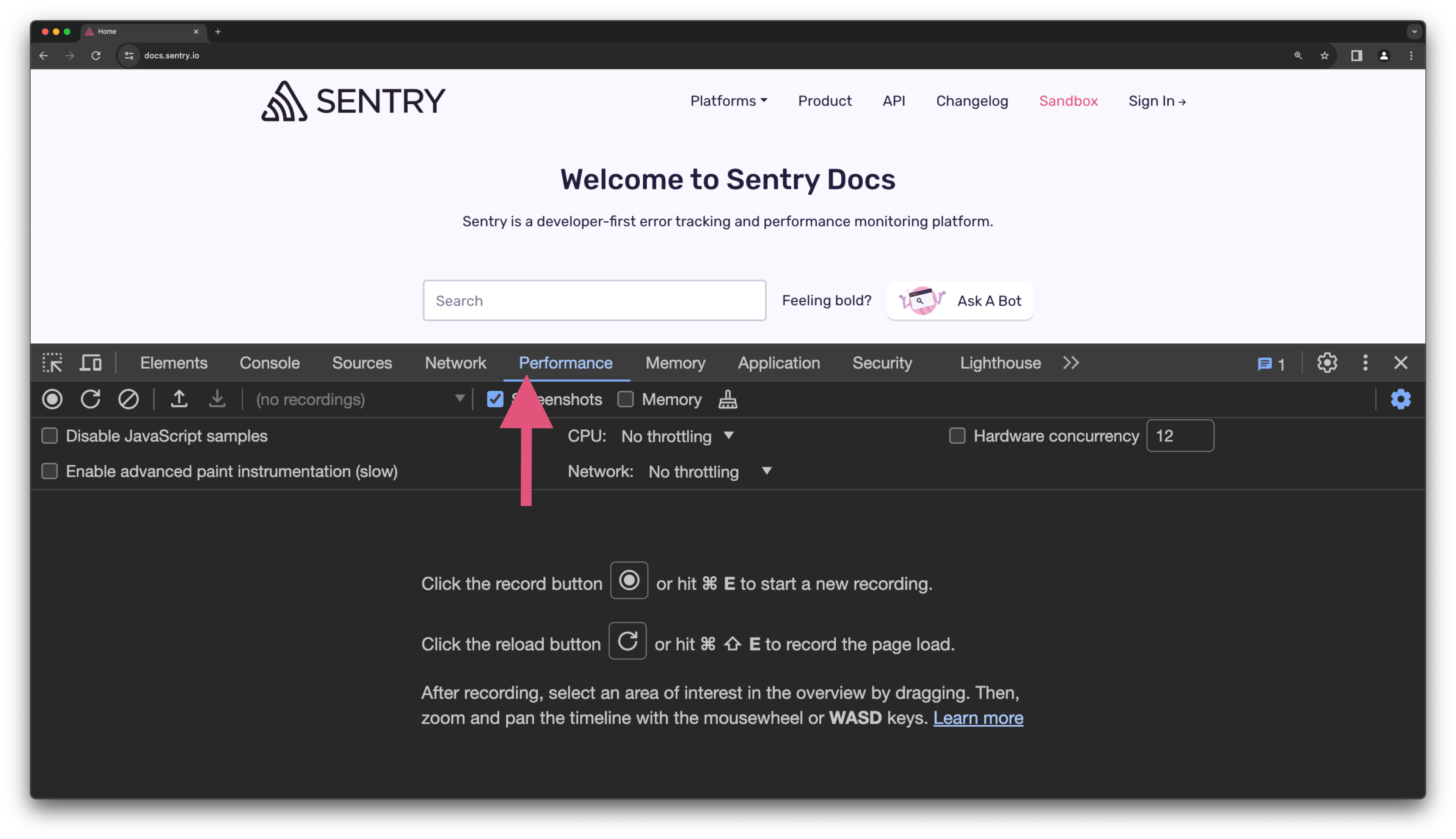Image resolution: width=1456 pixels, height=839 pixels.
Task: Switch to the Memory panel tab
Action: (675, 363)
